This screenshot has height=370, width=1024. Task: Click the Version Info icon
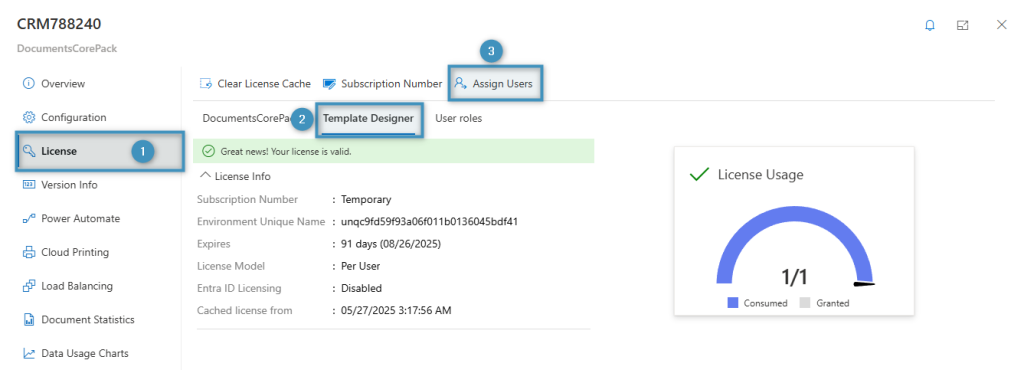28,185
